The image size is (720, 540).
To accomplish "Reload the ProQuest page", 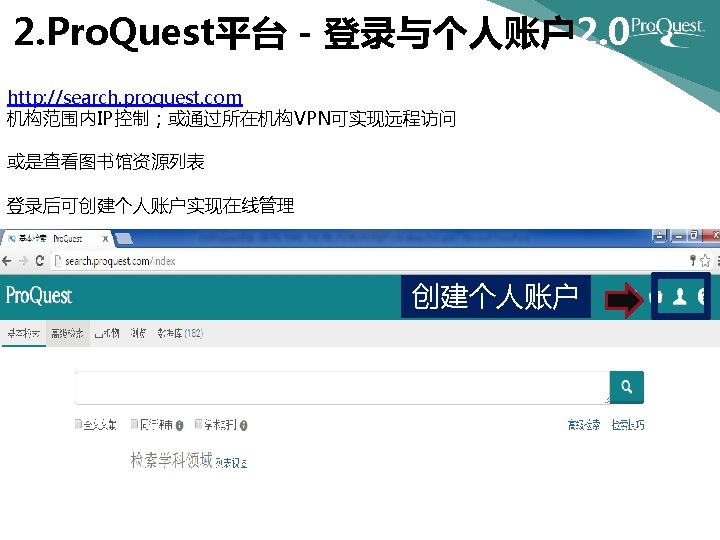I will click(x=39, y=261).
